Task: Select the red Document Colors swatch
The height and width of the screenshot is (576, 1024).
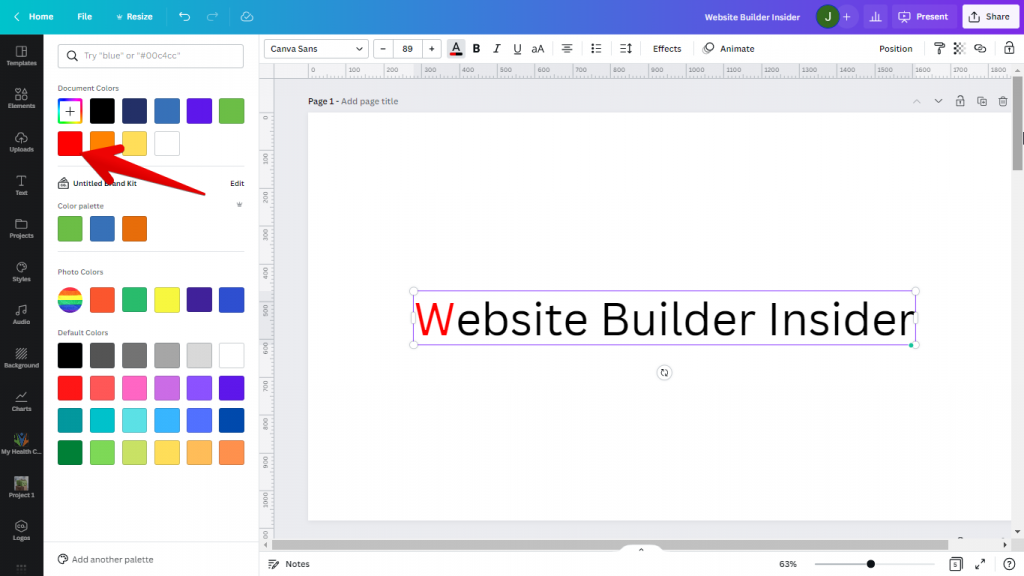Action: click(x=69, y=143)
